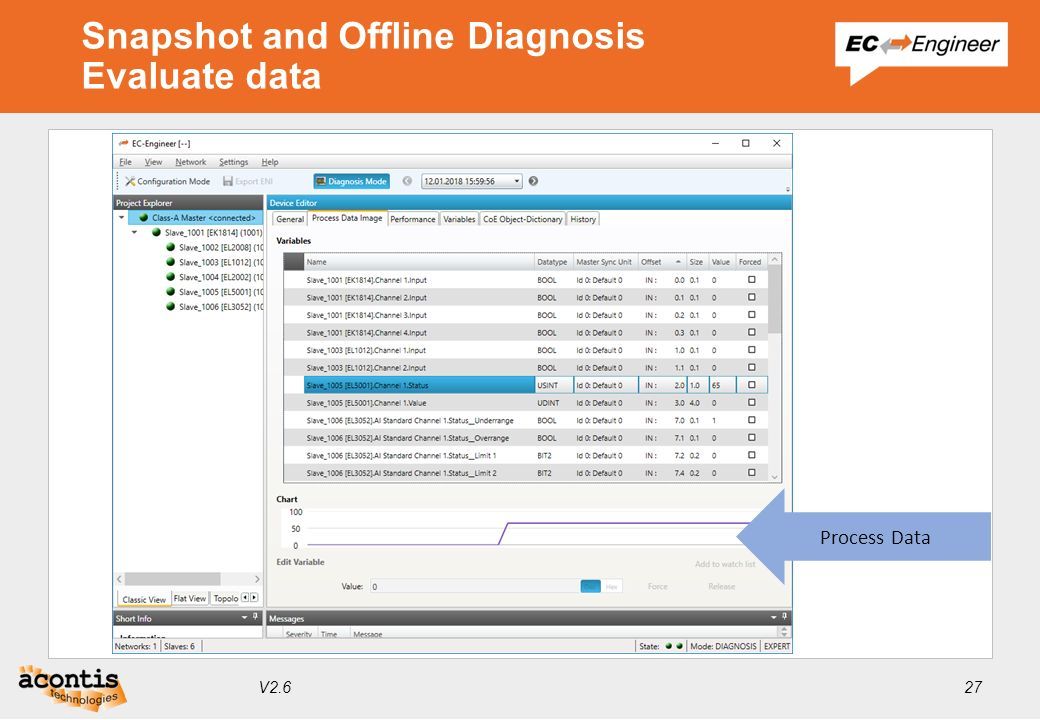Click the first green State indicator in the status bar
Image resolution: width=1040 pixels, height=720 pixels.
[669, 646]
